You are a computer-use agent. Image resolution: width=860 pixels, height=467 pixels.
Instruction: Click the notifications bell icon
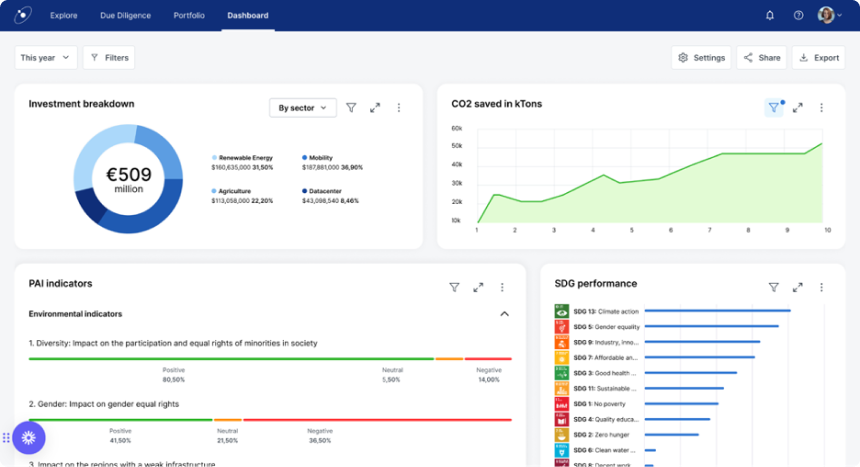(x=770, y=15)
